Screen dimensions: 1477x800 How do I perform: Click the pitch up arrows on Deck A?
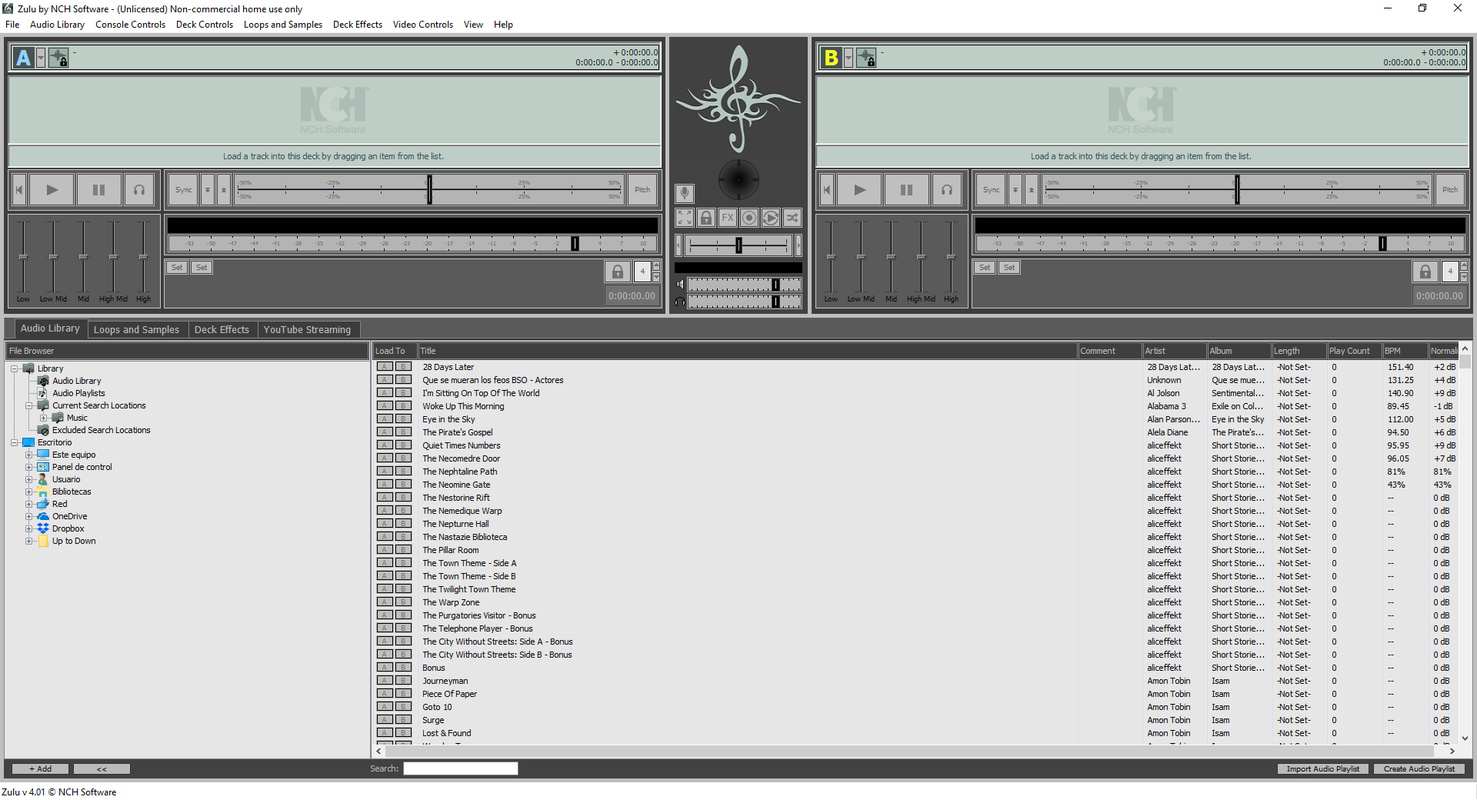click(224, 189)
